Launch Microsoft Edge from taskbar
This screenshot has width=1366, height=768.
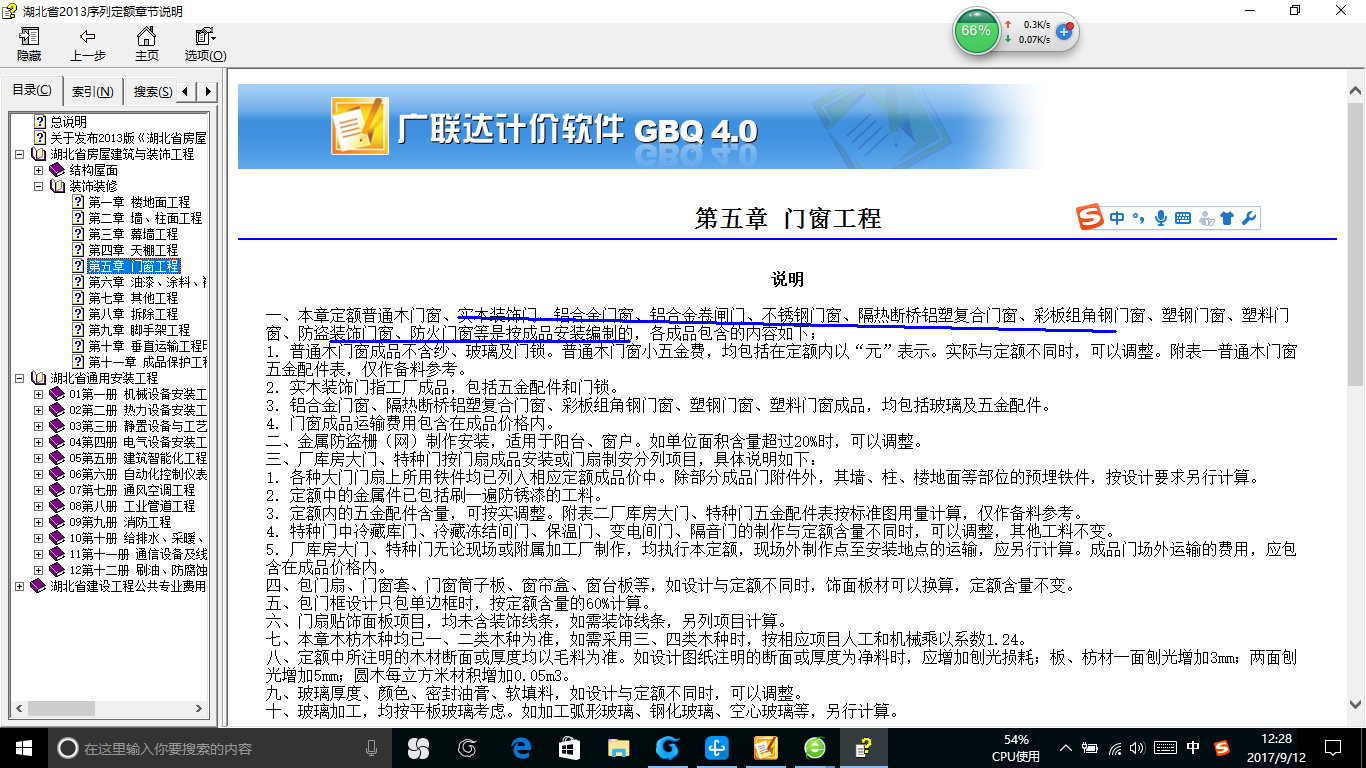[520, 748]
